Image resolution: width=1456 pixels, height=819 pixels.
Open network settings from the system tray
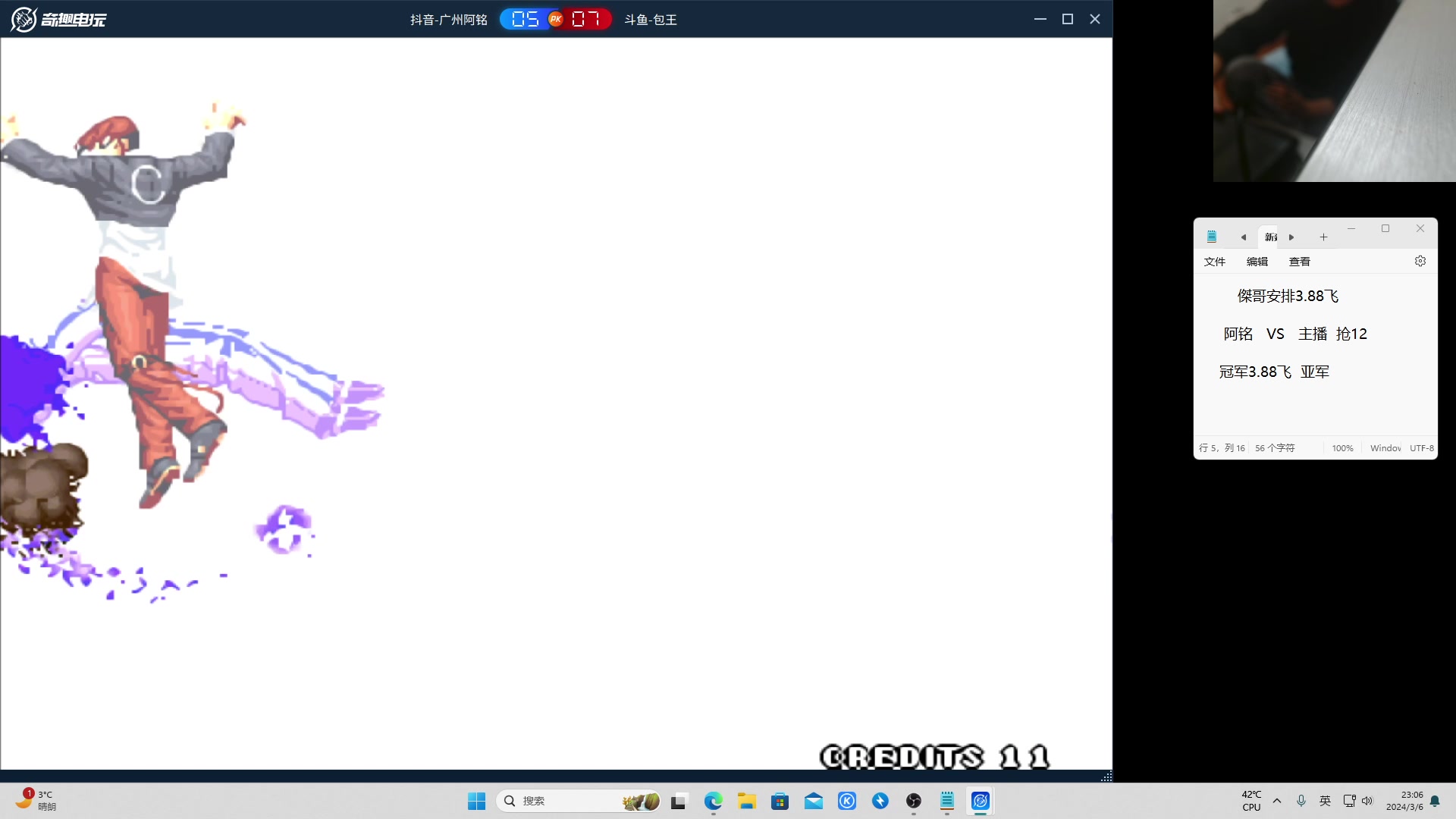point(1349,801)
